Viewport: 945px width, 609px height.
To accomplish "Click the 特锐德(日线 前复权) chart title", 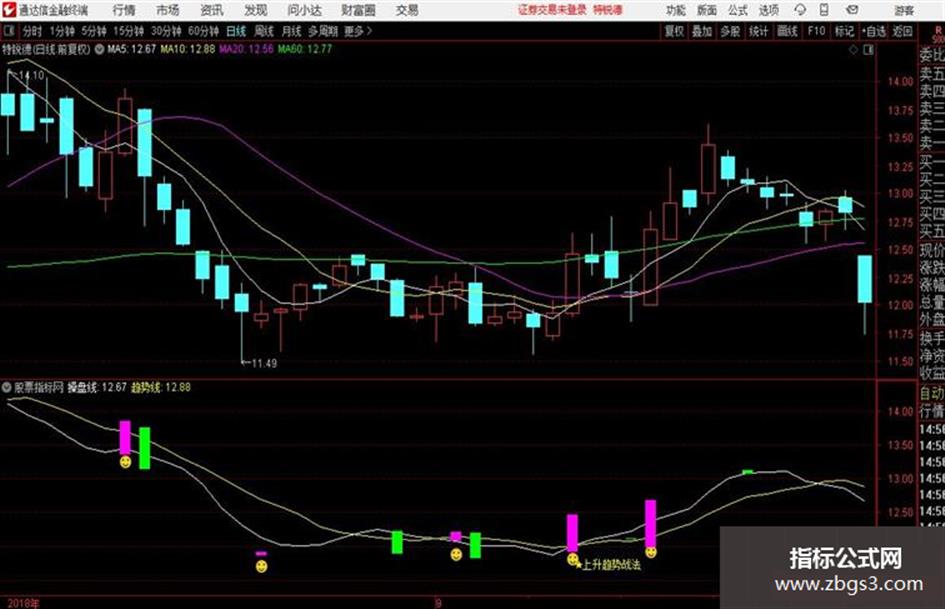I will click(x=46, y=49).
